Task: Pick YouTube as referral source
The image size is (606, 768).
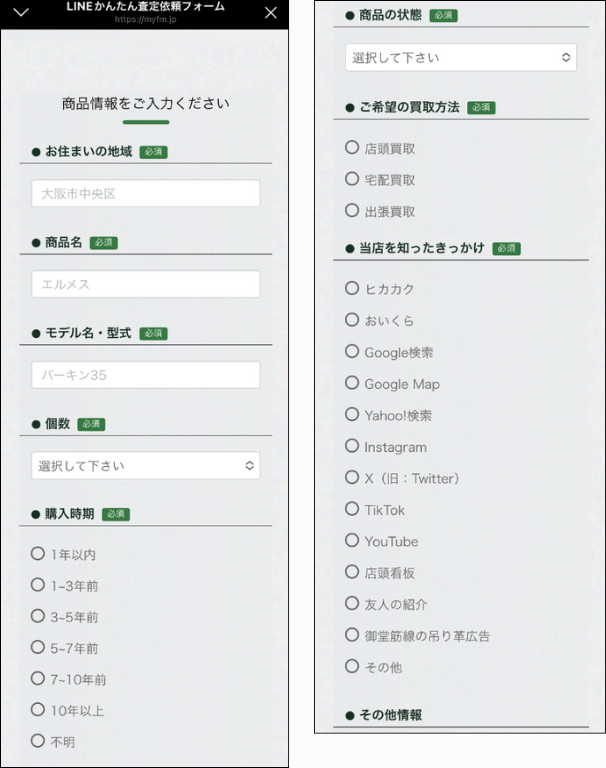Action: [x=352, y=540]
